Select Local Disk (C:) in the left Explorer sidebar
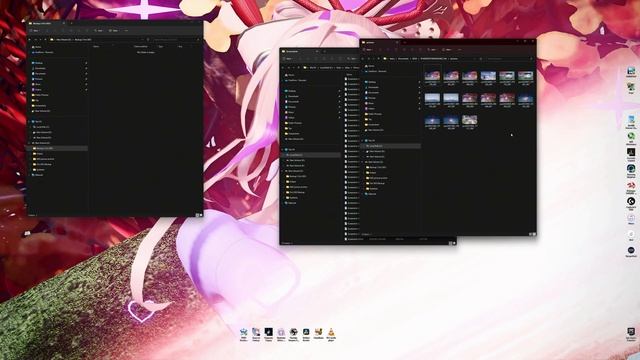The width and height of the screenshot is (640, 360). coord(42,127)
